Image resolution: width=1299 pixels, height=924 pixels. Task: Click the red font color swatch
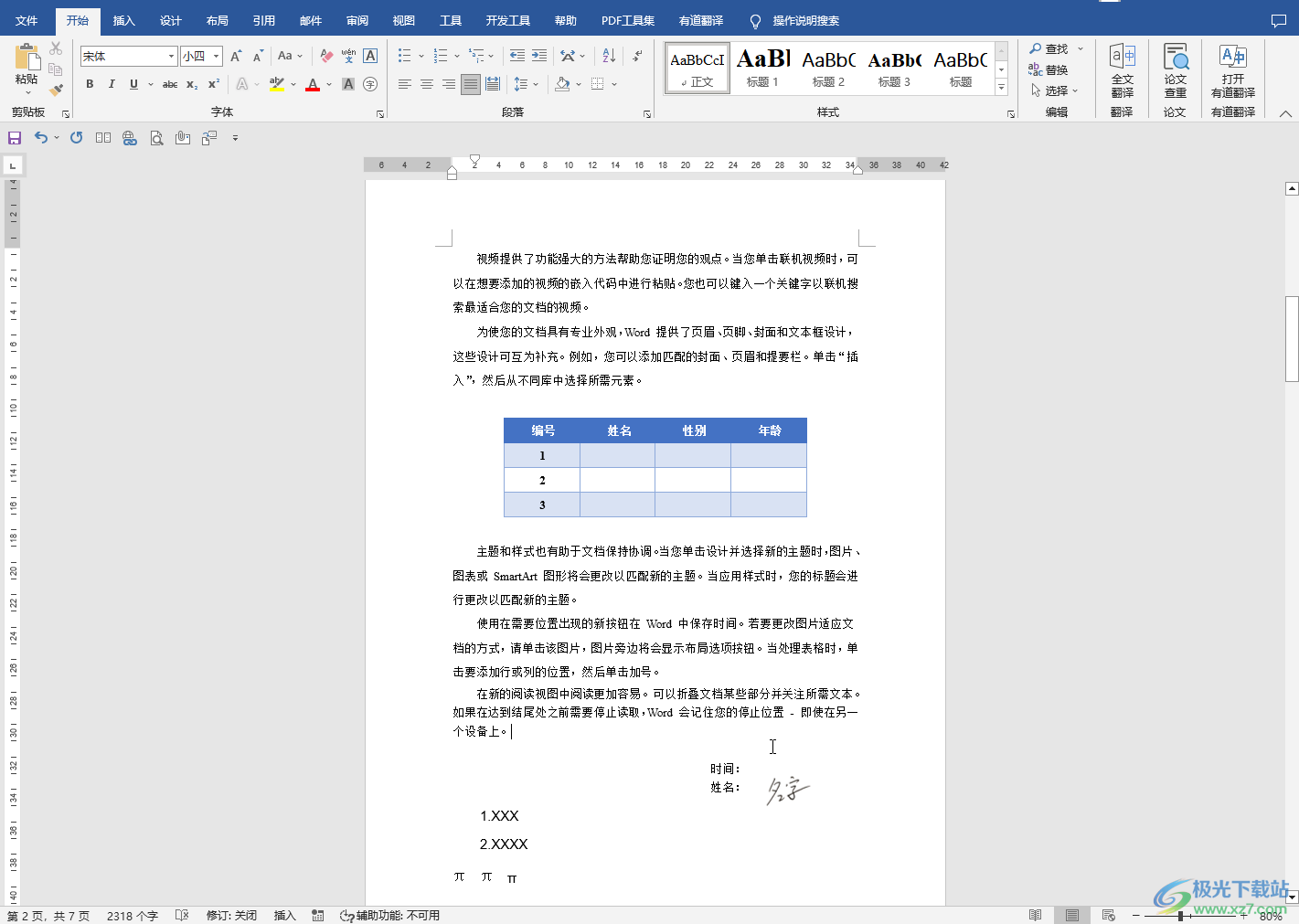tap(313, 84)
